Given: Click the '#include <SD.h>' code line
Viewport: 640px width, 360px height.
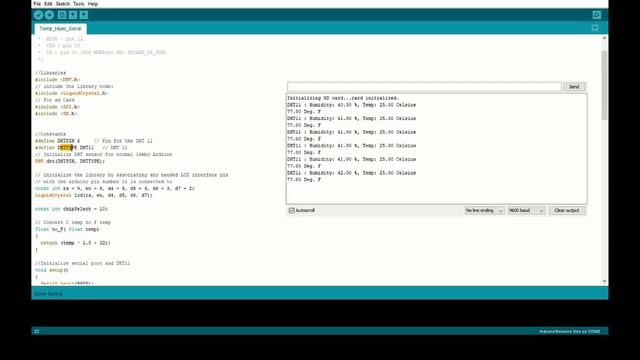Looking at the screenshot, I should click(x=56, y=114).
